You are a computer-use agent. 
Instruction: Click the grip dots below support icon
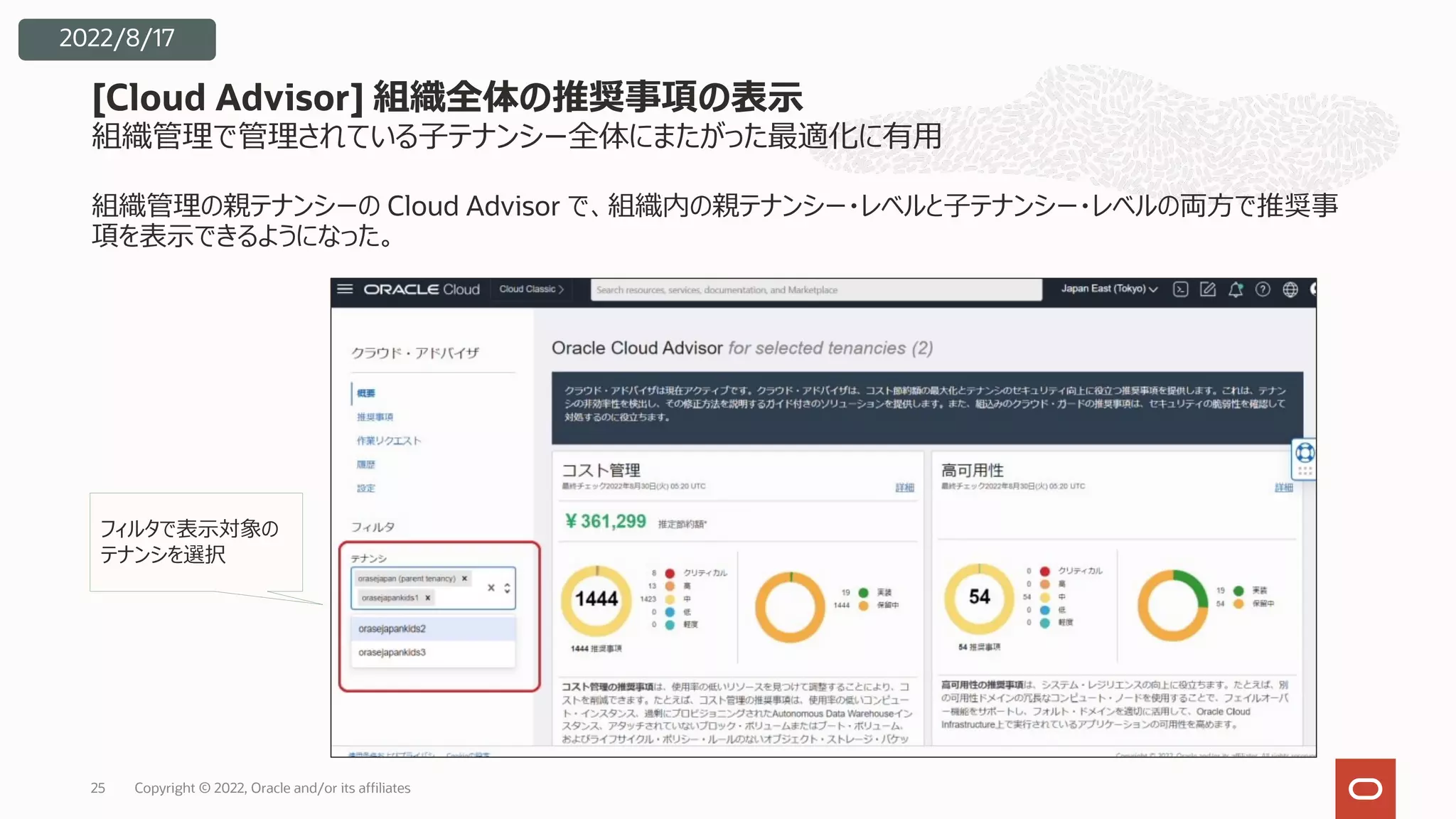1305,471
